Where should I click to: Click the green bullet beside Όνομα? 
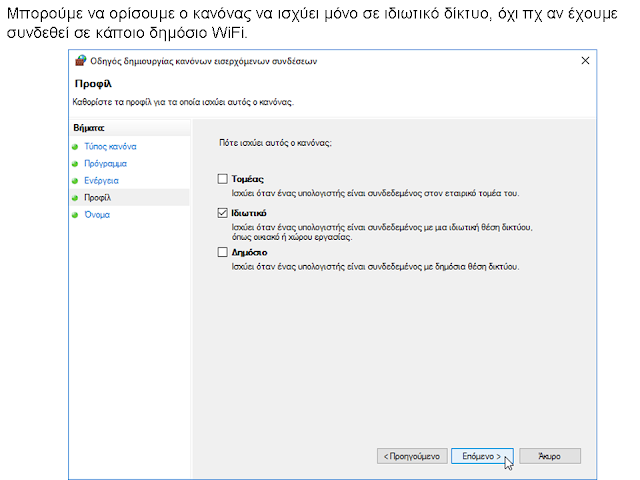75,215
